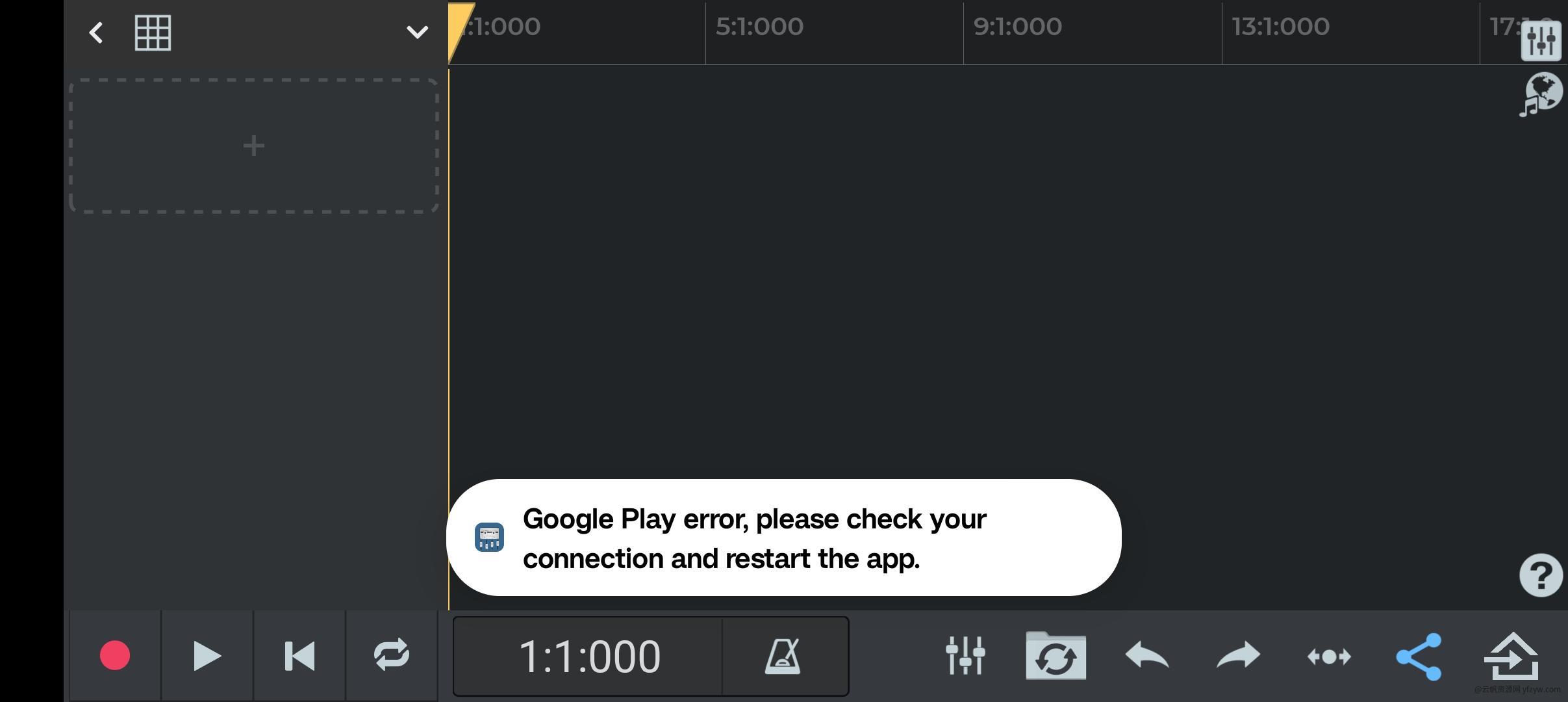Select the metronome/tempo tool
Viewport: 1568px width, 702px height.
(784, 656)
